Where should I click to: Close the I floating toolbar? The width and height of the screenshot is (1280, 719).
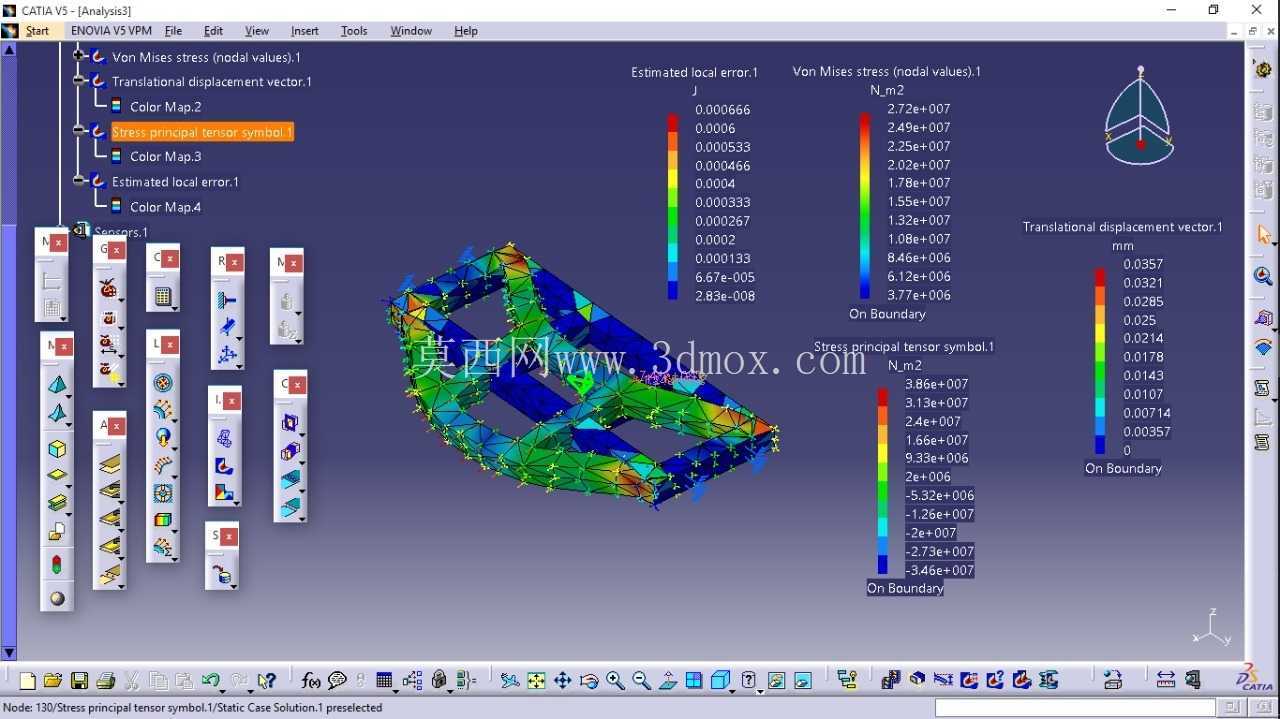click(x=232, y=401)
